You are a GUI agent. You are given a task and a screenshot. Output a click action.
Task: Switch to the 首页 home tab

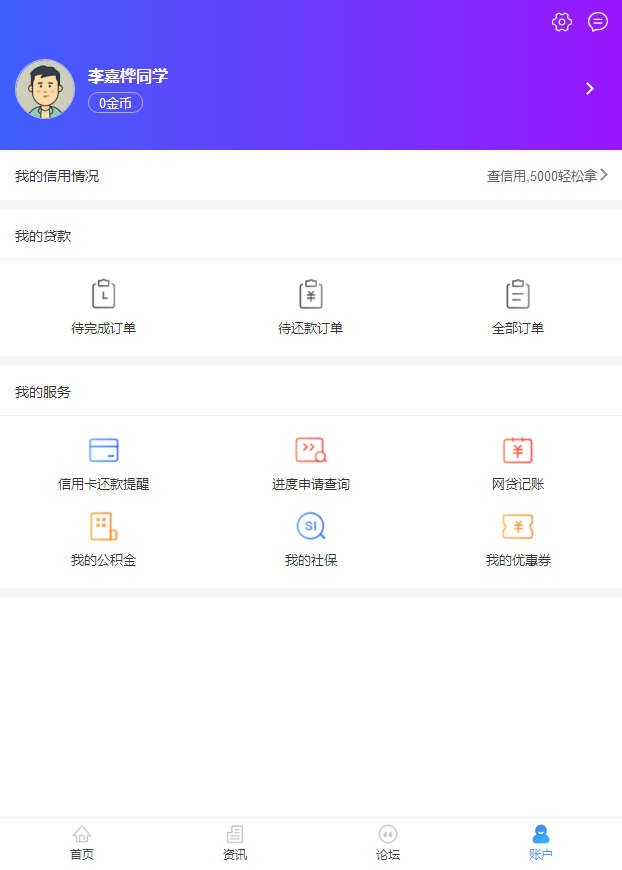point(82,842)
